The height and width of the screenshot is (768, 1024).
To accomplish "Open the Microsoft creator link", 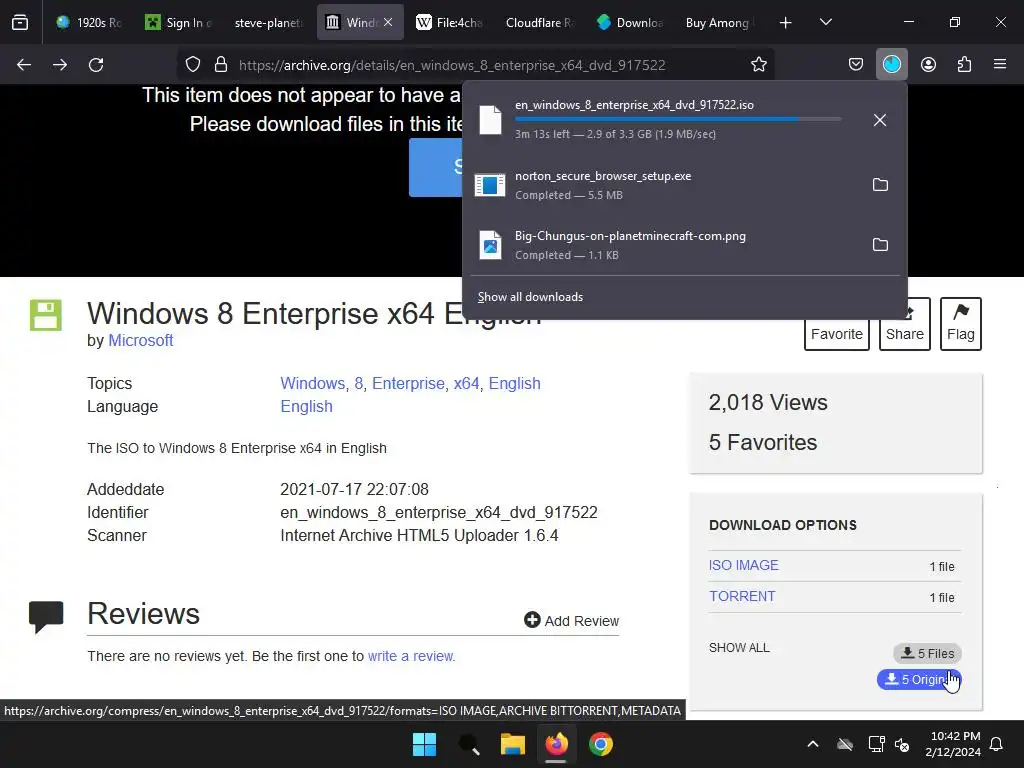I will 140,340.
